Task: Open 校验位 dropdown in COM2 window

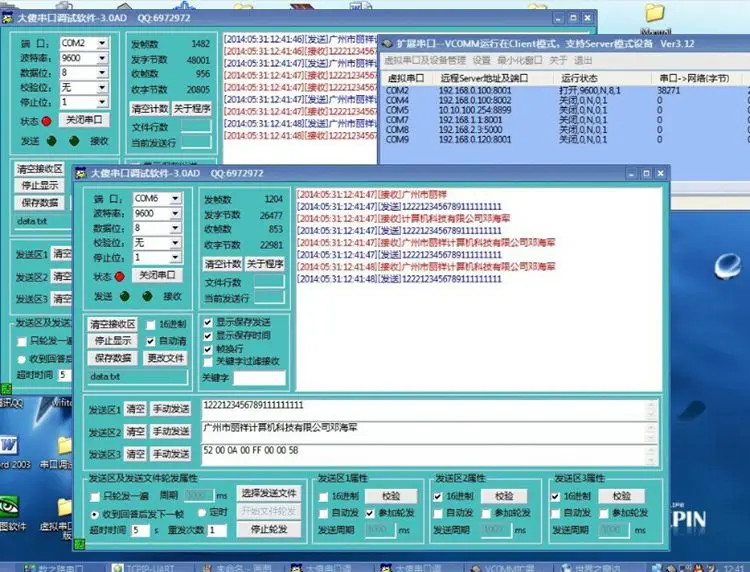Action: click(102, 88)
